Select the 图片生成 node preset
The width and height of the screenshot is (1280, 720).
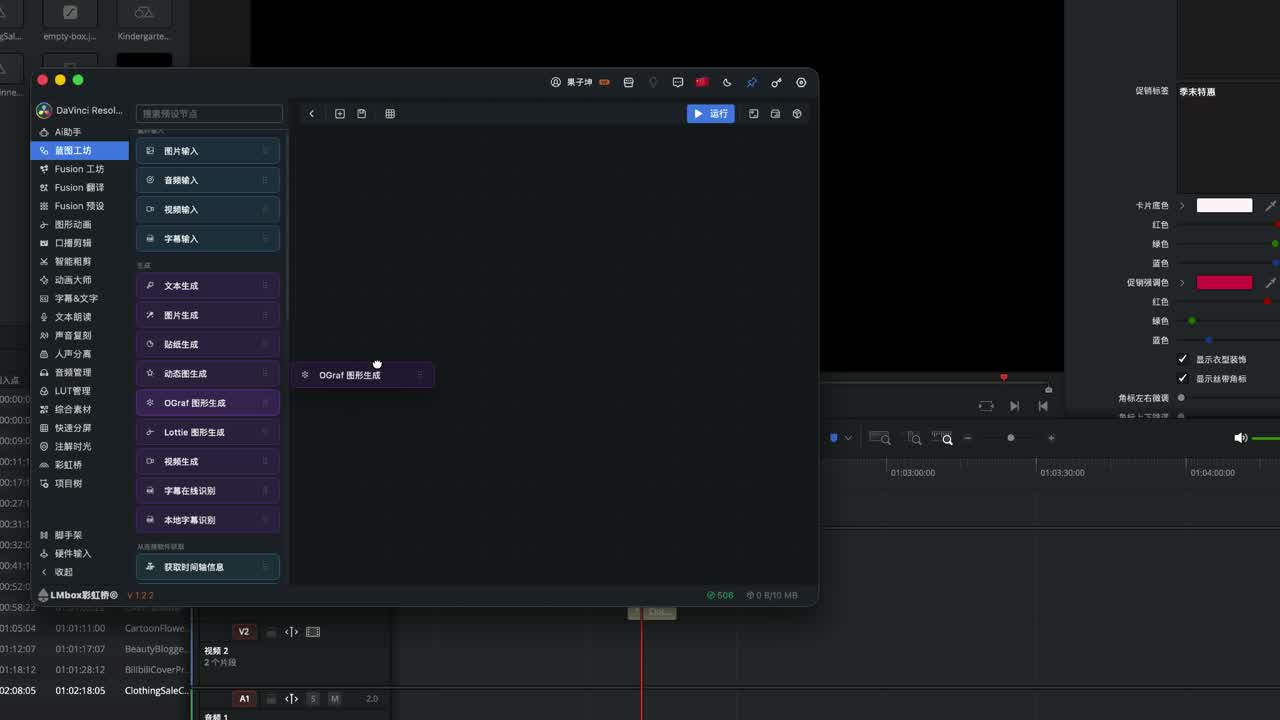[208, 315]
